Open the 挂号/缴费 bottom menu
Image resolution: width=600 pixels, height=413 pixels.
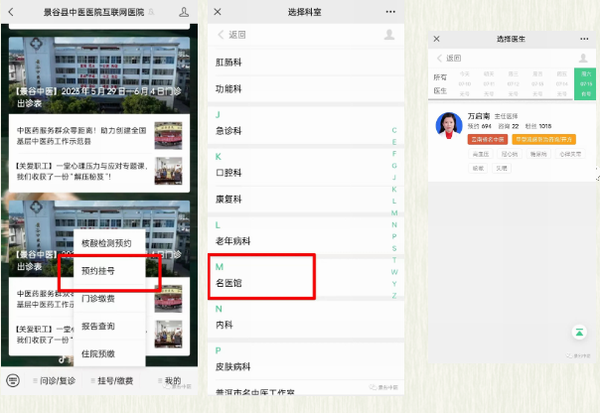(112, 381)
